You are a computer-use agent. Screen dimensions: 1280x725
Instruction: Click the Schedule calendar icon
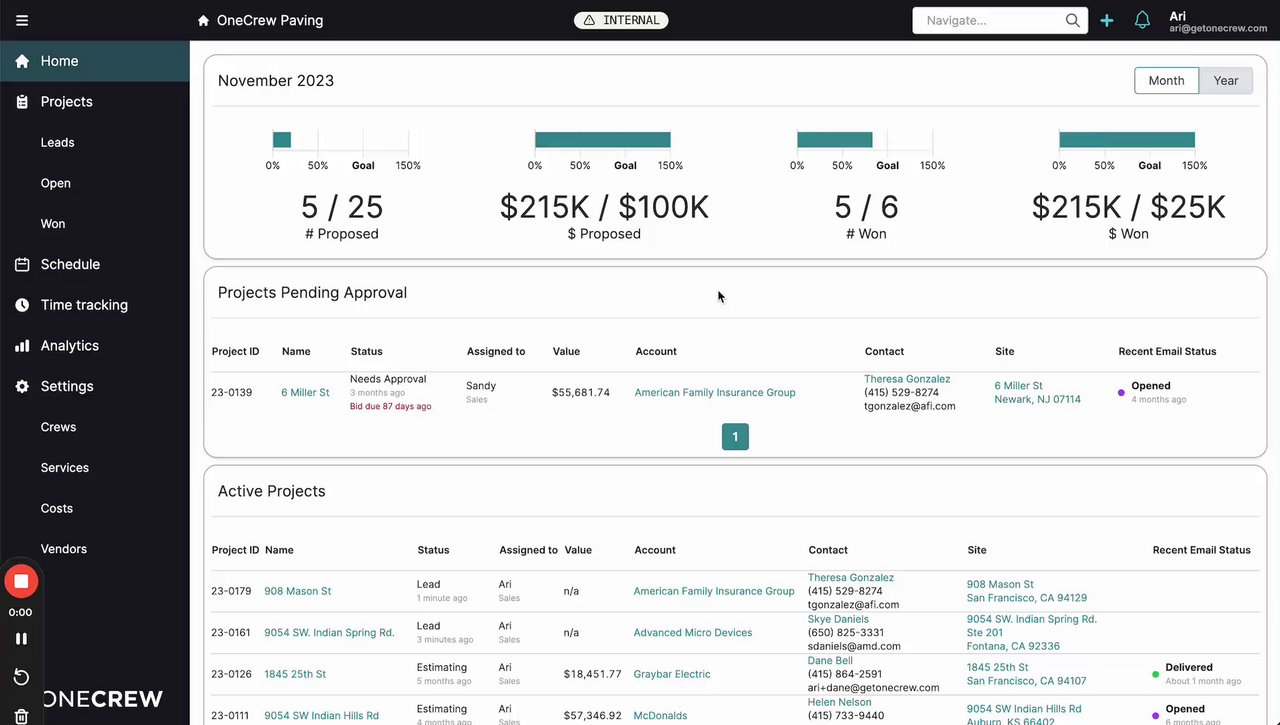[22, 264]
